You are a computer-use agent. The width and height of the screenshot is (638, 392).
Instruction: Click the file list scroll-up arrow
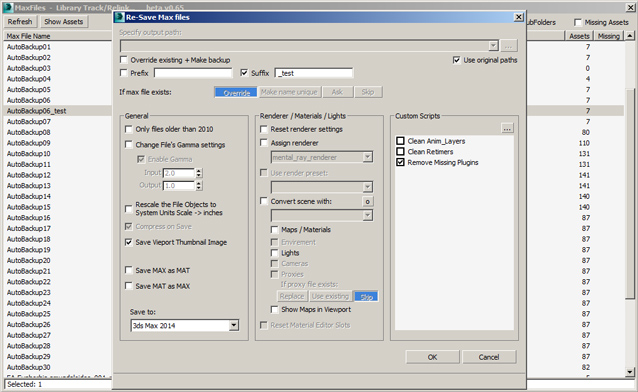[x=629, y=36]
